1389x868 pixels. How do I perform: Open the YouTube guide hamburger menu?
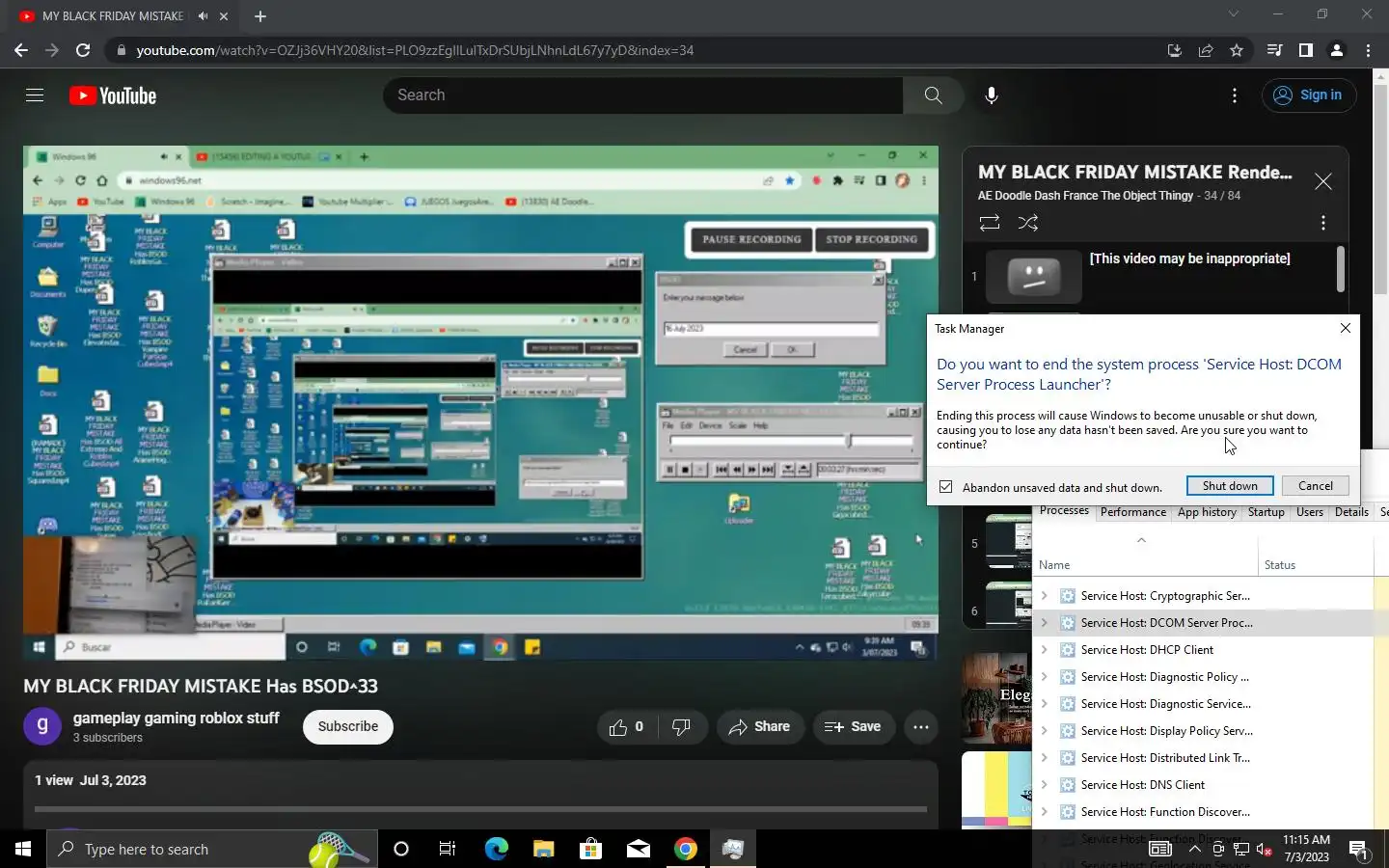(35, 95)
